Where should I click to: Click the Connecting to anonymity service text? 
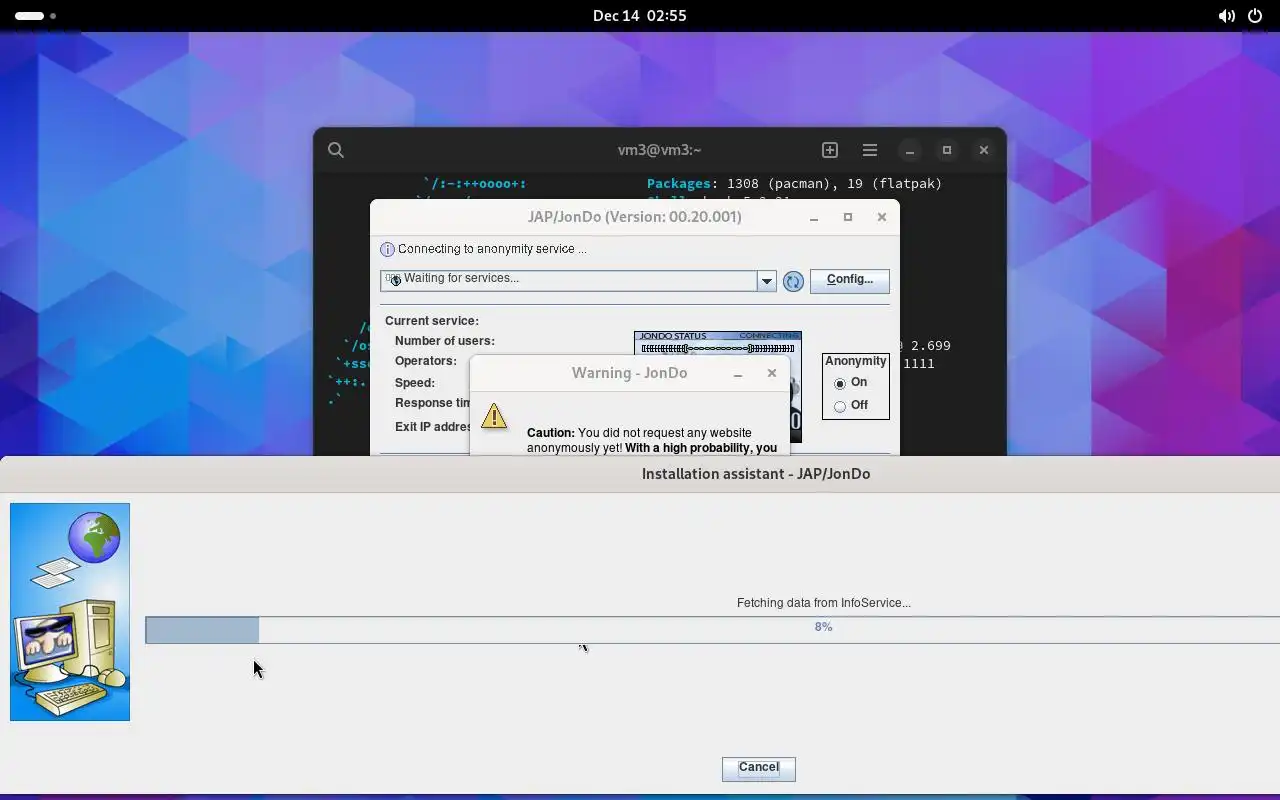(x=492, y=249)
